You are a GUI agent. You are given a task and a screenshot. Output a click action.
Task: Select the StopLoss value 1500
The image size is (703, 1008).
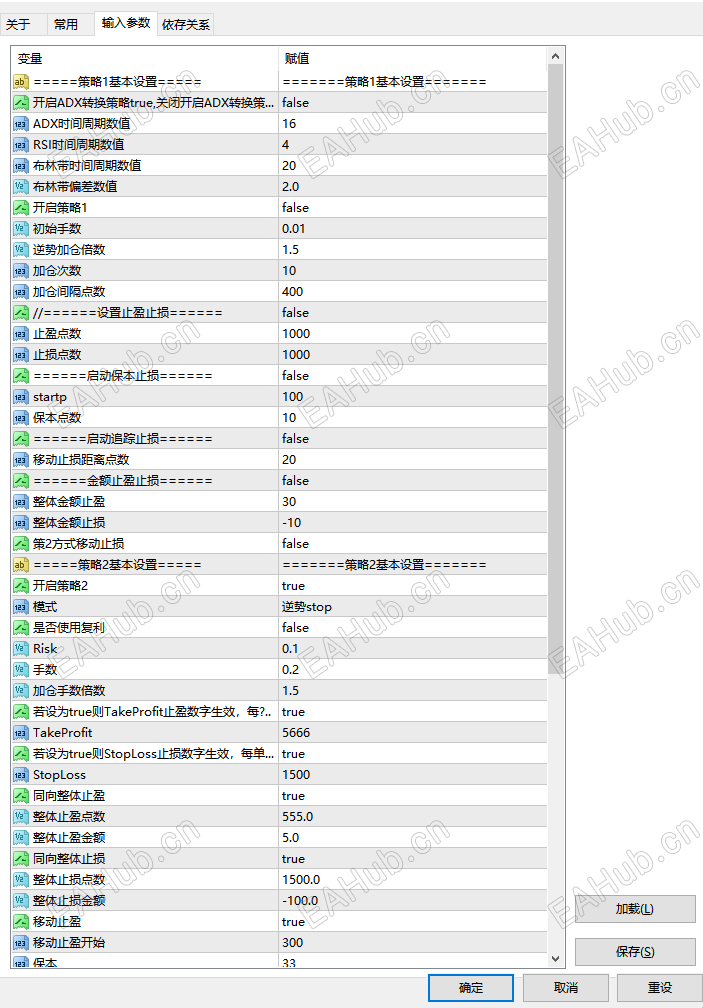[x=413, y=775]
